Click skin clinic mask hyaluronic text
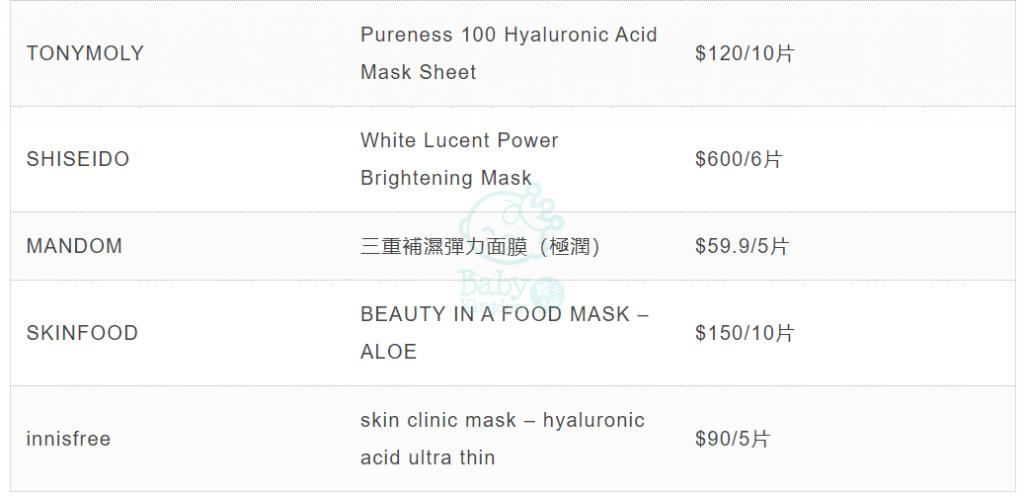 coord(502,420)
